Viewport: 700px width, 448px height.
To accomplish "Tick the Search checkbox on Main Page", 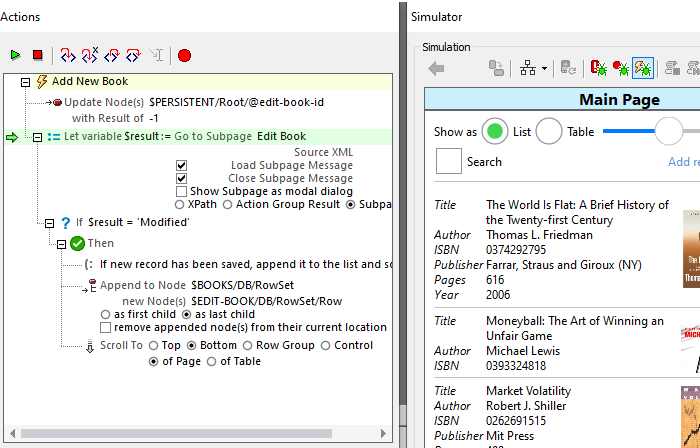I will (x=449, y=161).
